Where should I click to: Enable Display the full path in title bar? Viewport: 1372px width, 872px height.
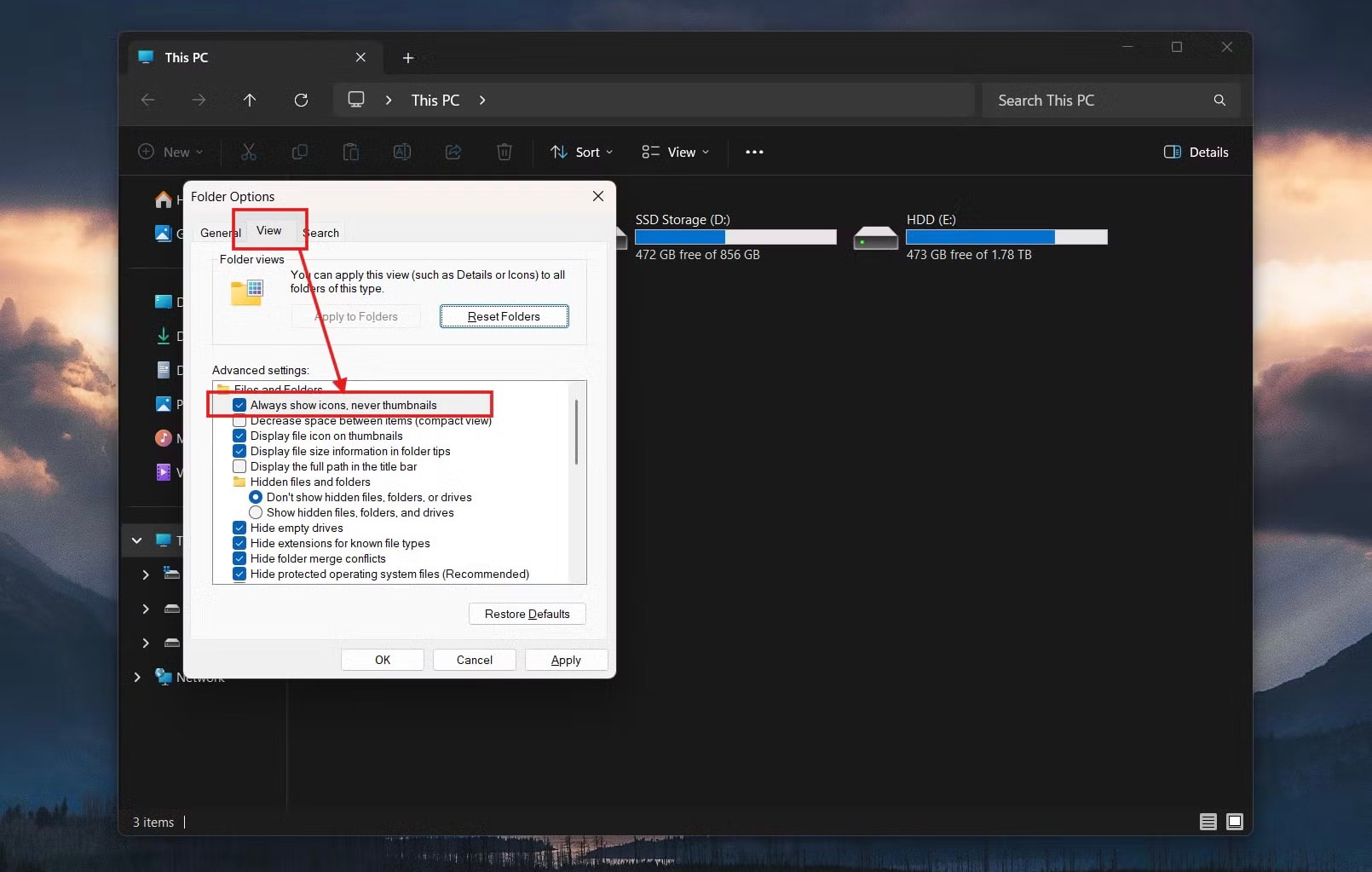coord(239,467)
